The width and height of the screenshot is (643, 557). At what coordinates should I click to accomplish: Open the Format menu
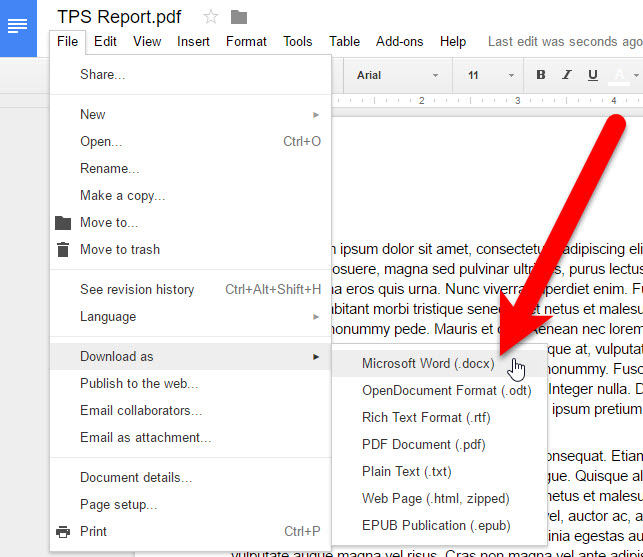click(246, 42)
